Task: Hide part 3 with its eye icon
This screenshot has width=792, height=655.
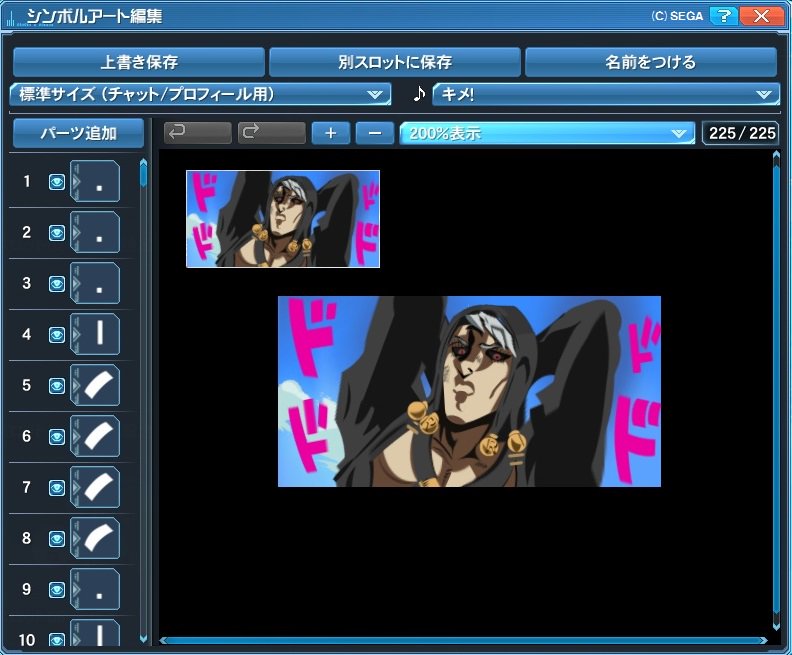Action: click(x=57, y=284)
